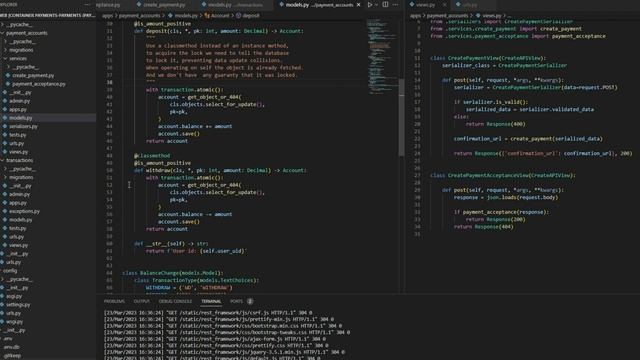Select the views.py tab in the right editor

pyautogui.click(x=426, y=5)
